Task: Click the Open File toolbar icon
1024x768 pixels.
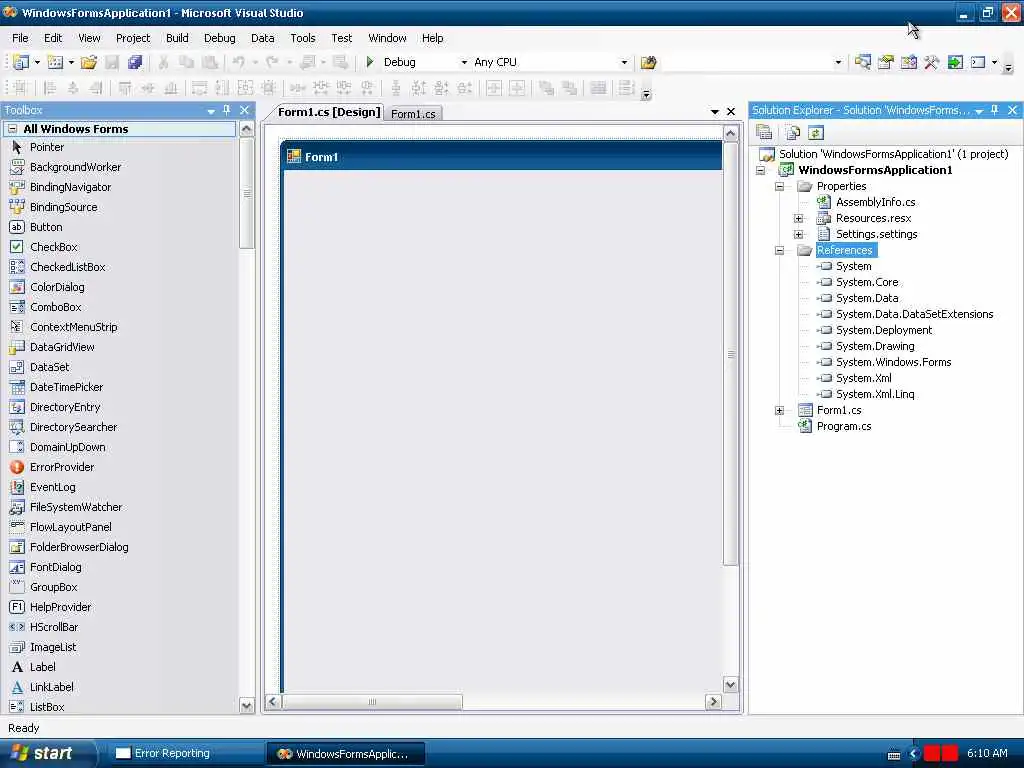Action: click(x=89, y=62)
